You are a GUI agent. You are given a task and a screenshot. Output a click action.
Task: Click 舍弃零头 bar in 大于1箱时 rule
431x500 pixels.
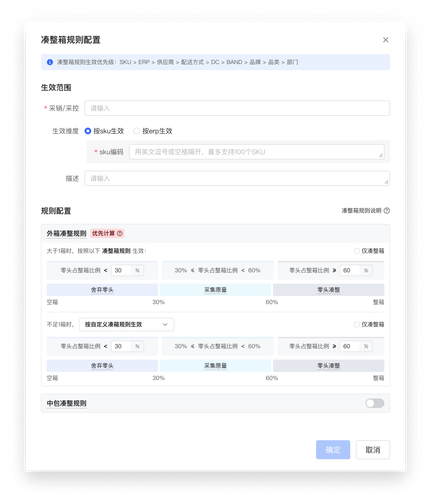coord(102,290)
